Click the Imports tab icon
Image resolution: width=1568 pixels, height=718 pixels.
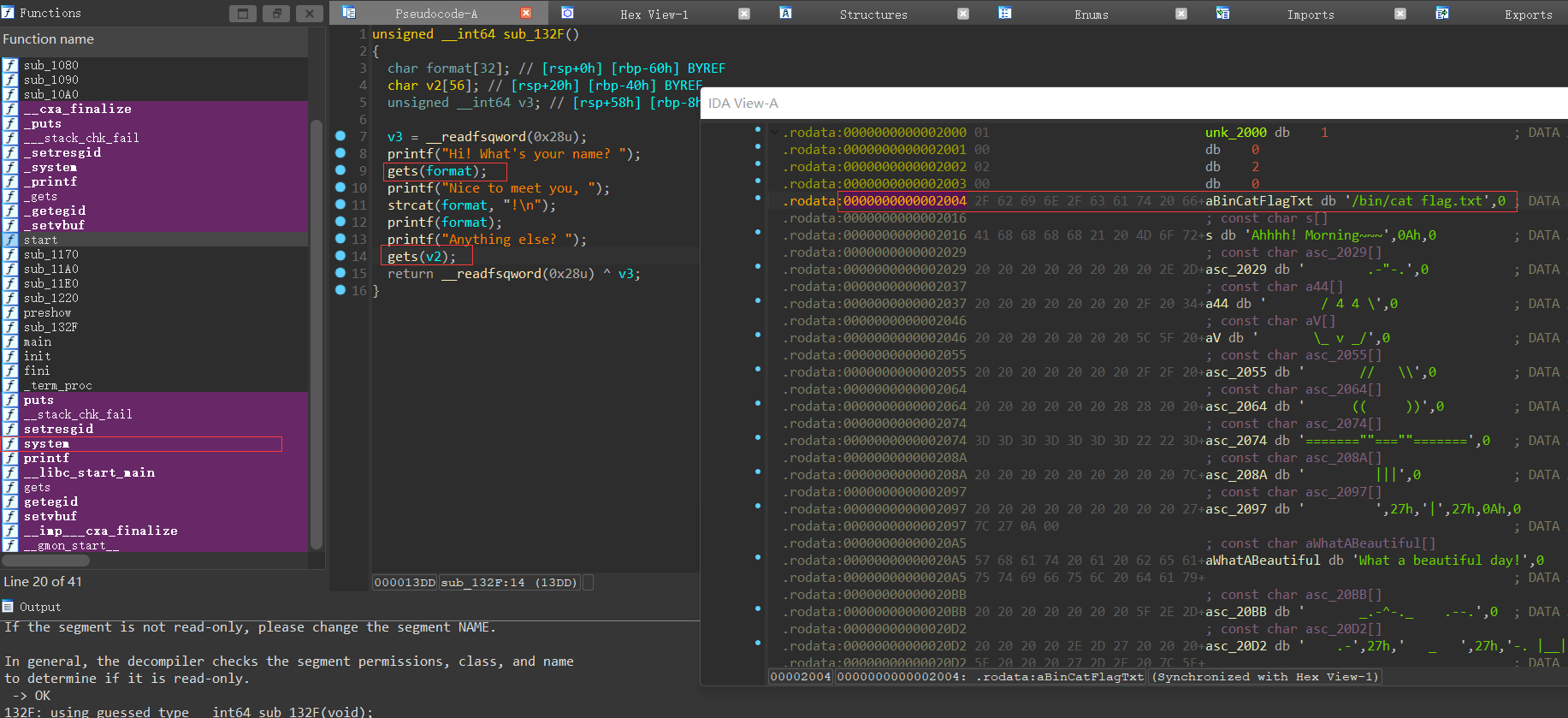point(1223,12)
